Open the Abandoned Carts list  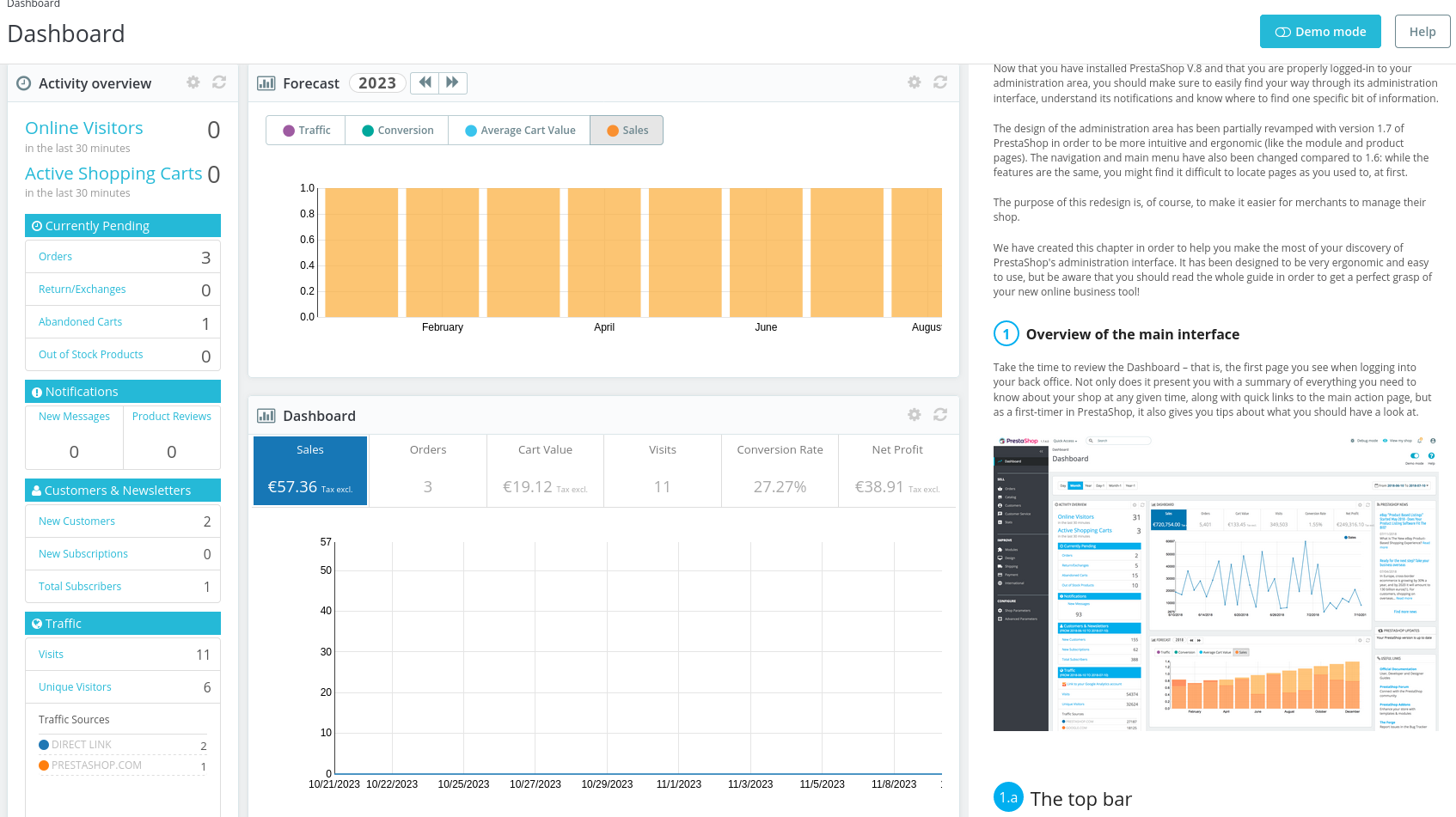[x=80, y=321]
